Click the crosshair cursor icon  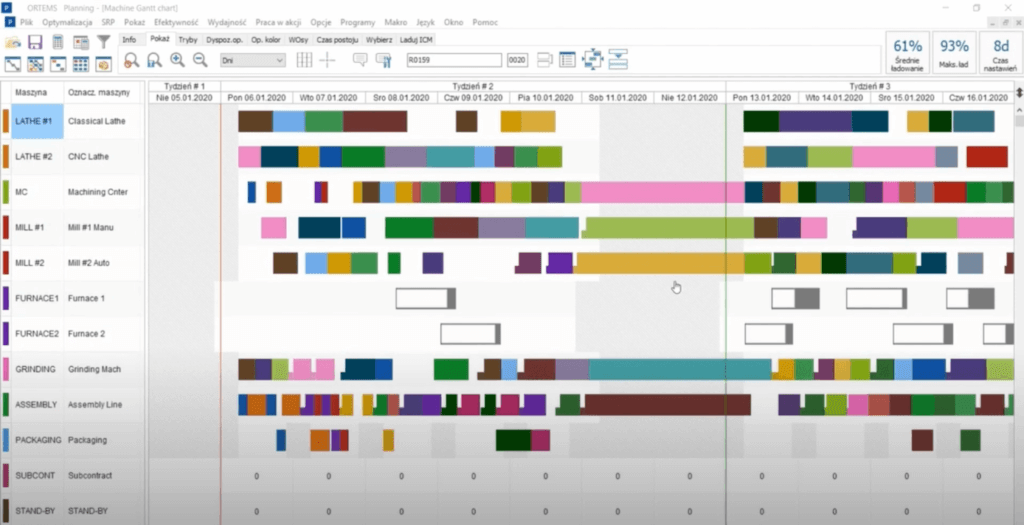(x=328, y=60)
